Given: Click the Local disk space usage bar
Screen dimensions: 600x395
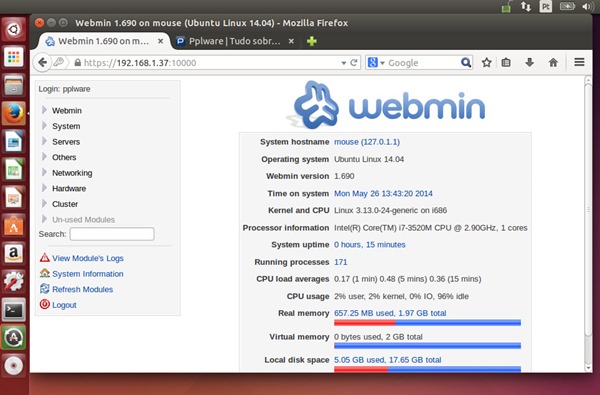Looking at the screenshot, I should click(x=427, y=369).
